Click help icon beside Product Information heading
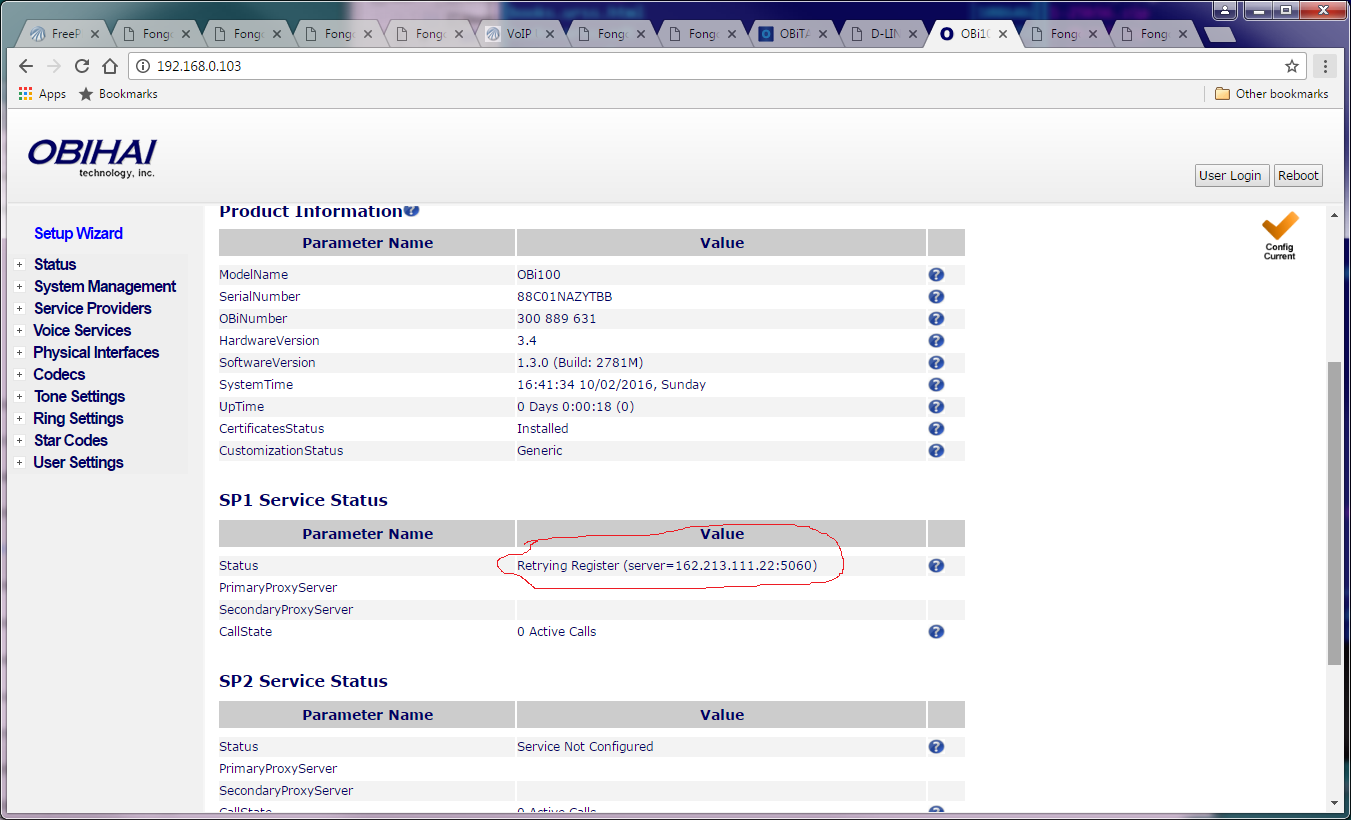 click(x=412, y=210)
